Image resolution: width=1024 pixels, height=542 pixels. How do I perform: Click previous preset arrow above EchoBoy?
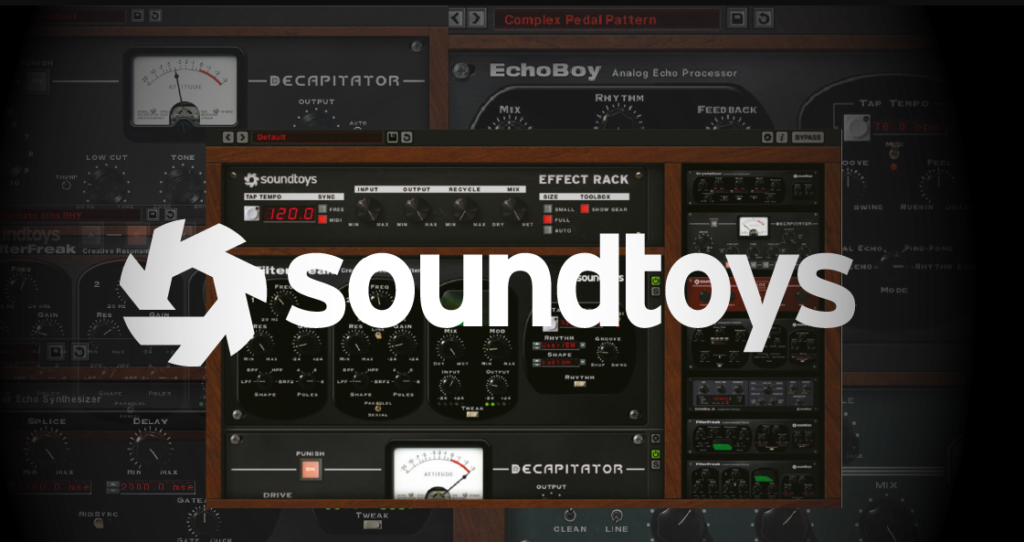click(x=456, y=19)
